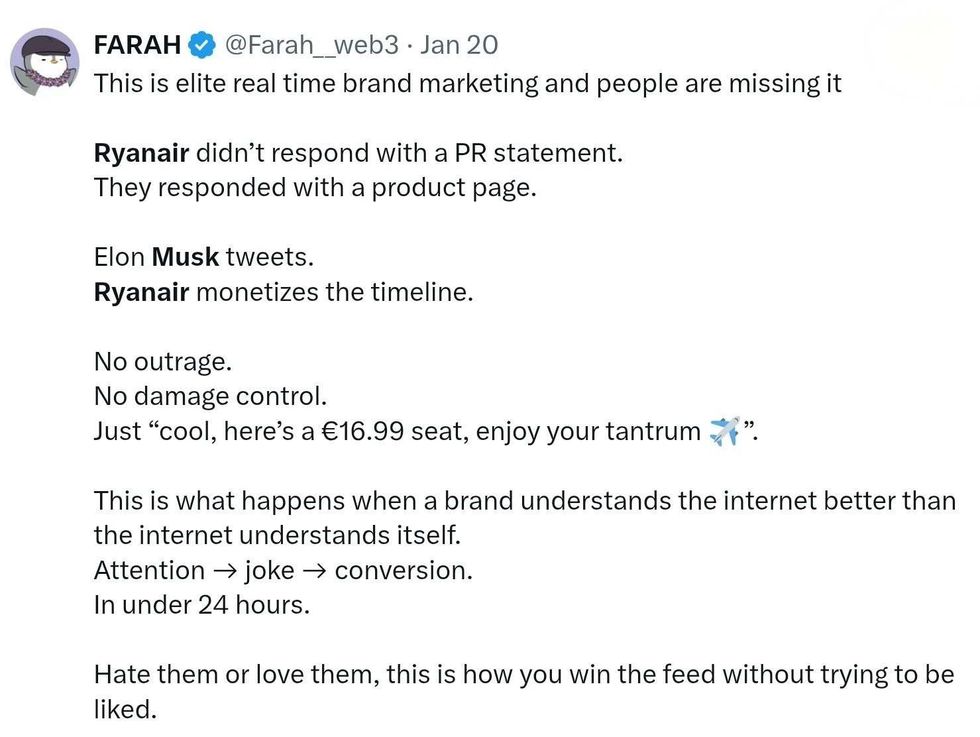This screenshot has height=737, width=980.
Task: Click FARAH's penguin profile avatar
Action: (x=44, y=62)
